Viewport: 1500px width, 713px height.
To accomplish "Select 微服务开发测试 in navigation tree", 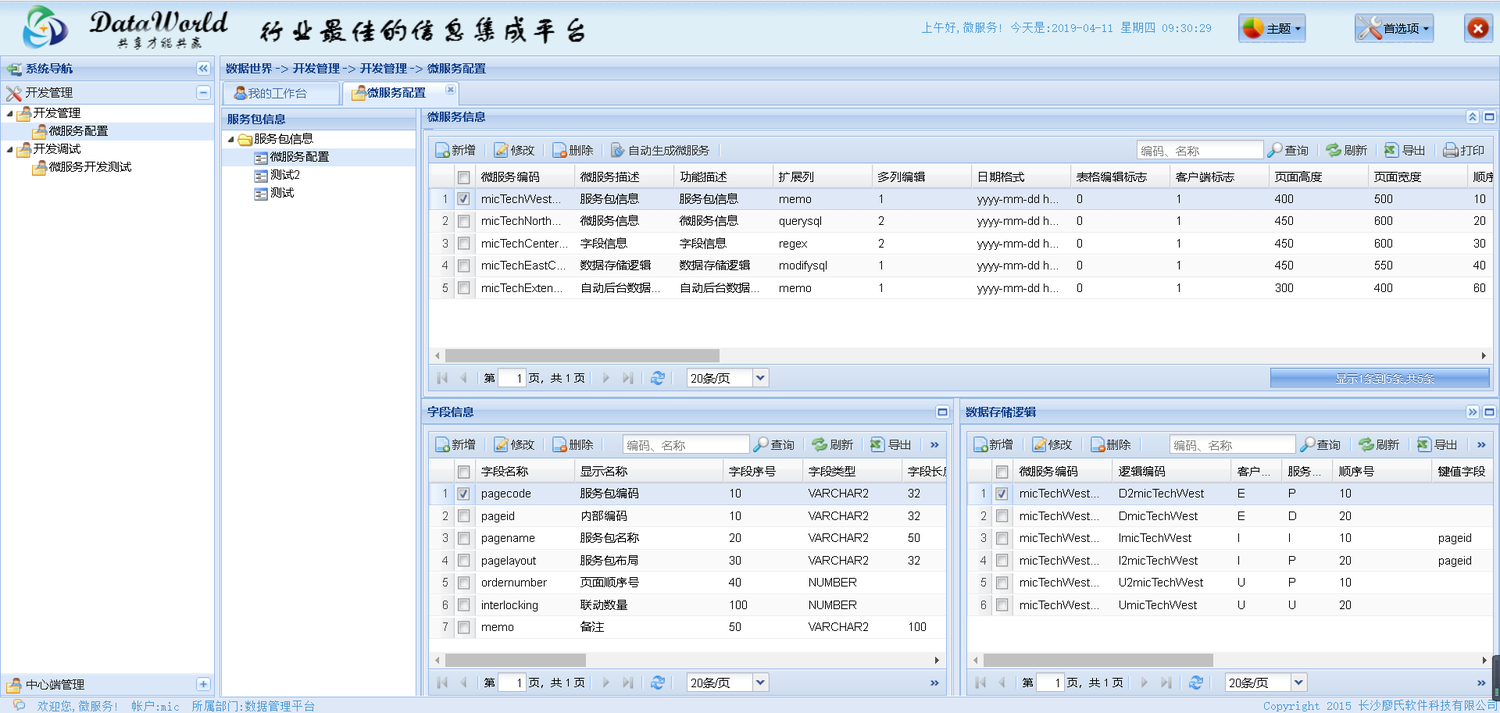I will tap(90, 167).
